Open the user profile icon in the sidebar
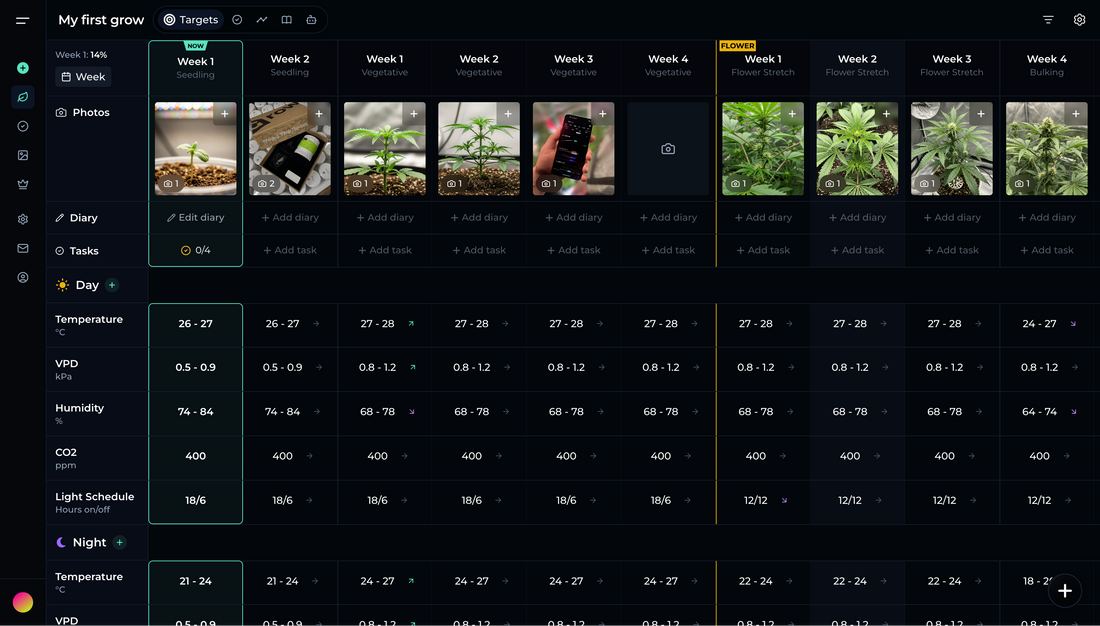 23,277
